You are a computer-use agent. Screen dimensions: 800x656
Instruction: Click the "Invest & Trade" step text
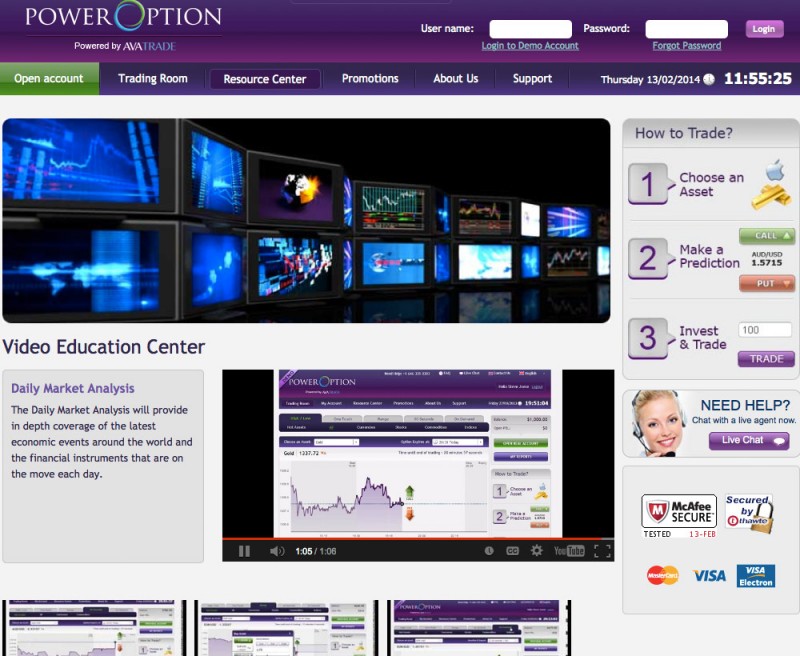click(x=703, y=338)
